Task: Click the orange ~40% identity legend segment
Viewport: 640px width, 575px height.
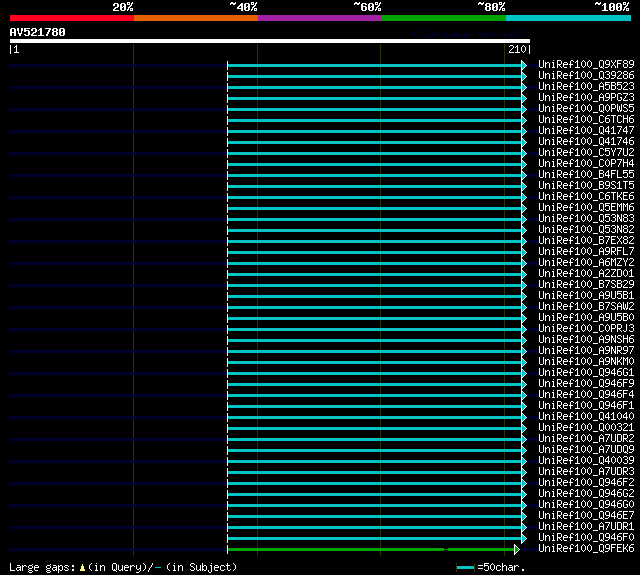Action: click(x=196, y=18)
